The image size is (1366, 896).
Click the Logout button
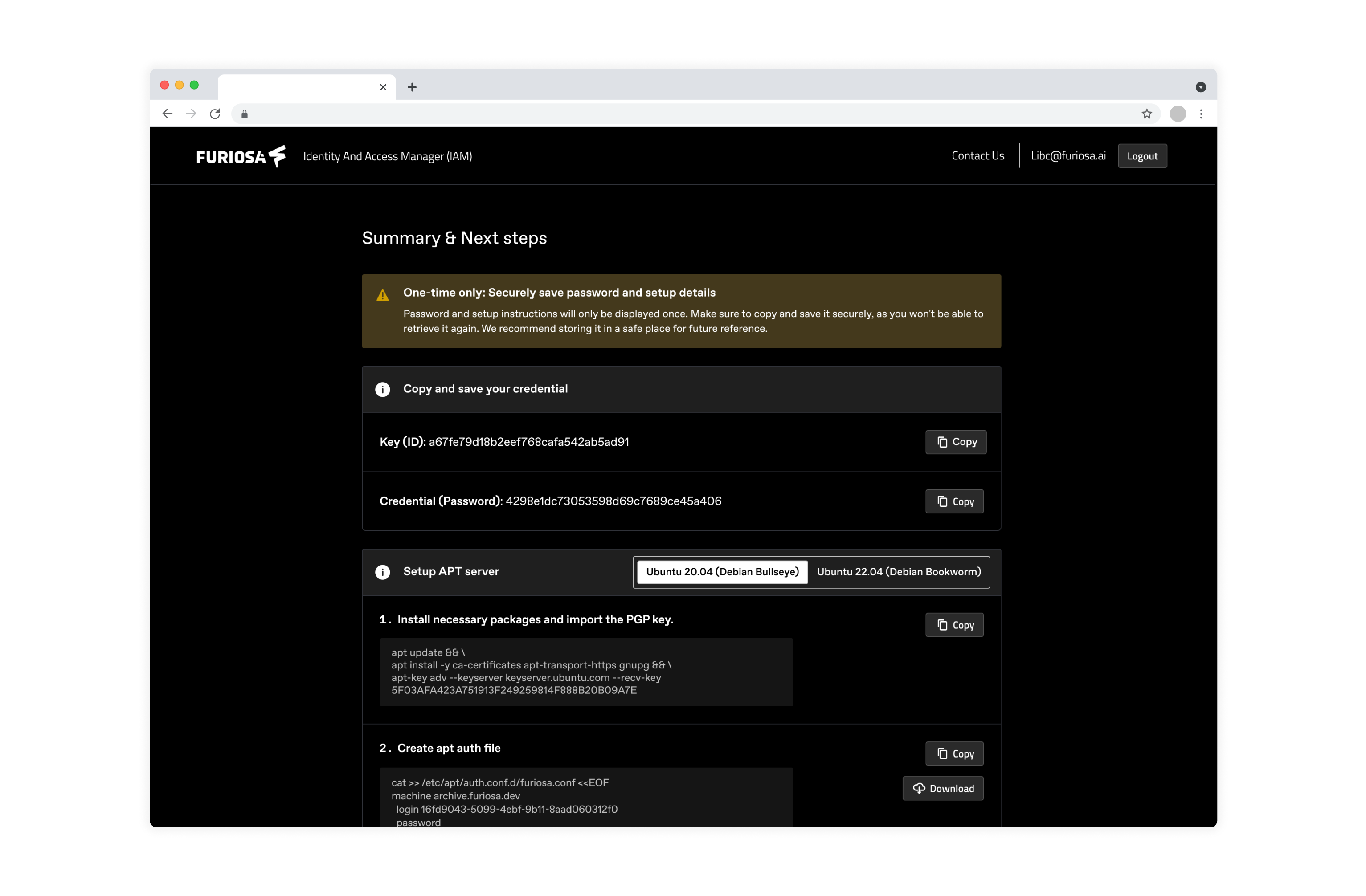(1141, 156)
